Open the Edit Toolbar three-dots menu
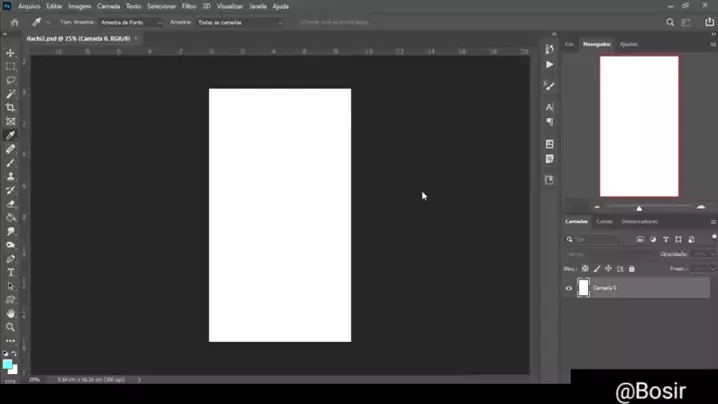This screenshot has height=404, width=718. (11, 341)
